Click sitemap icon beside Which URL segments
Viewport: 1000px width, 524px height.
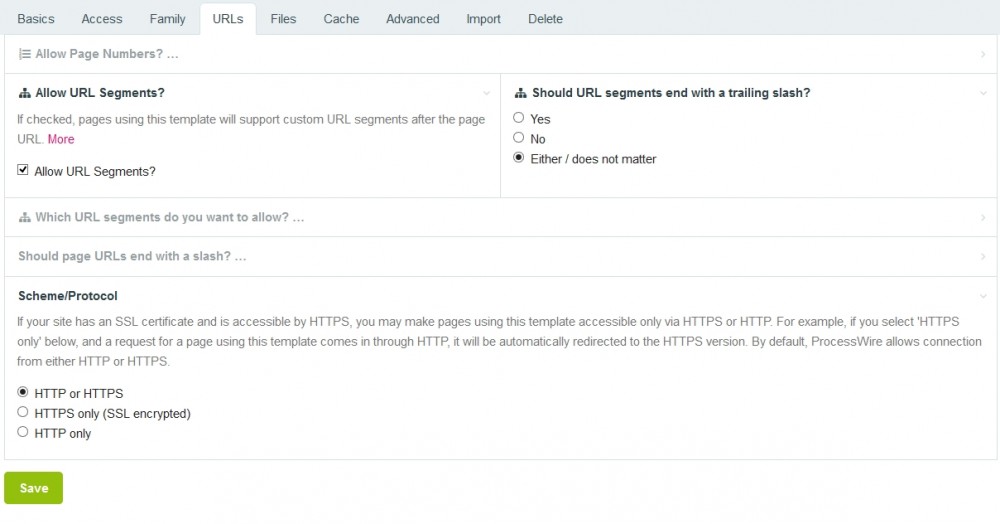[25, 217]
